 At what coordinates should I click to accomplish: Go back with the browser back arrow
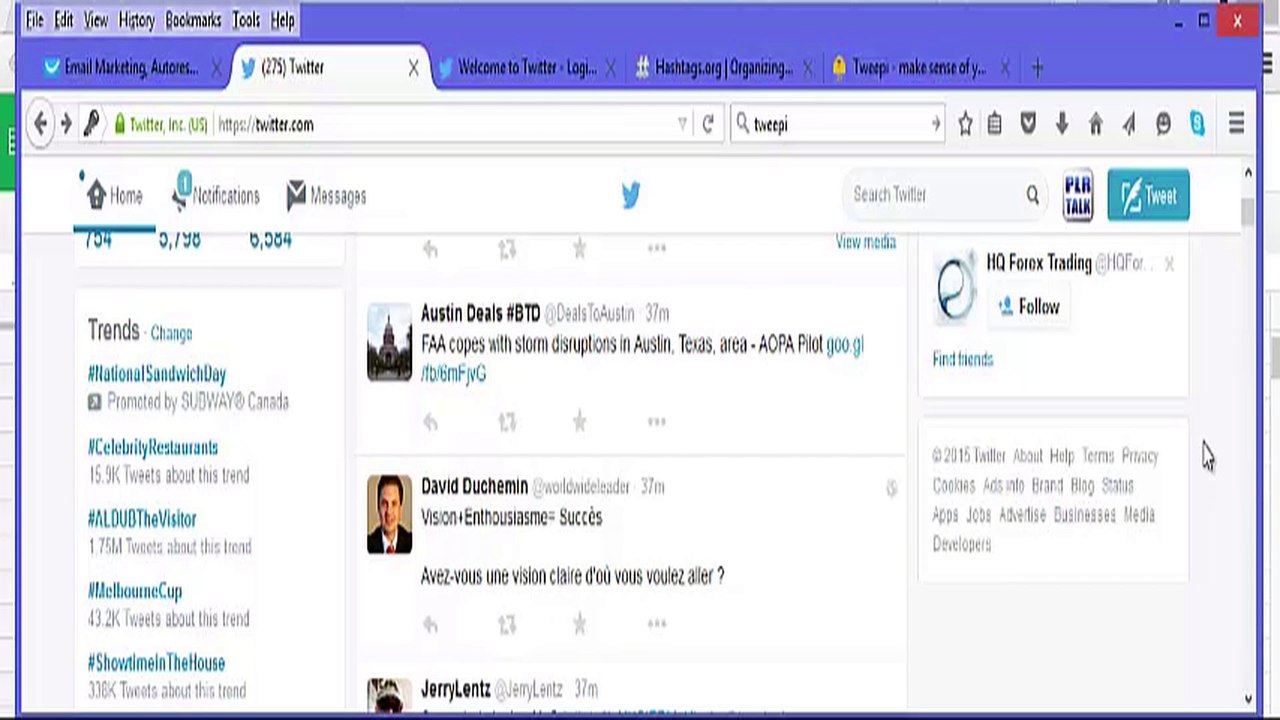click(x=40, y=124)
